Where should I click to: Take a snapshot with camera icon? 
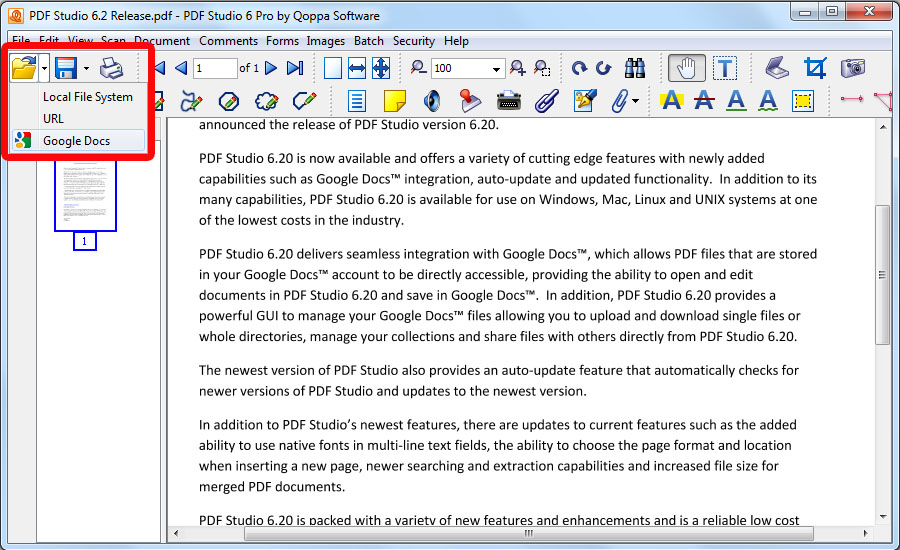click(x=852, y=68)
